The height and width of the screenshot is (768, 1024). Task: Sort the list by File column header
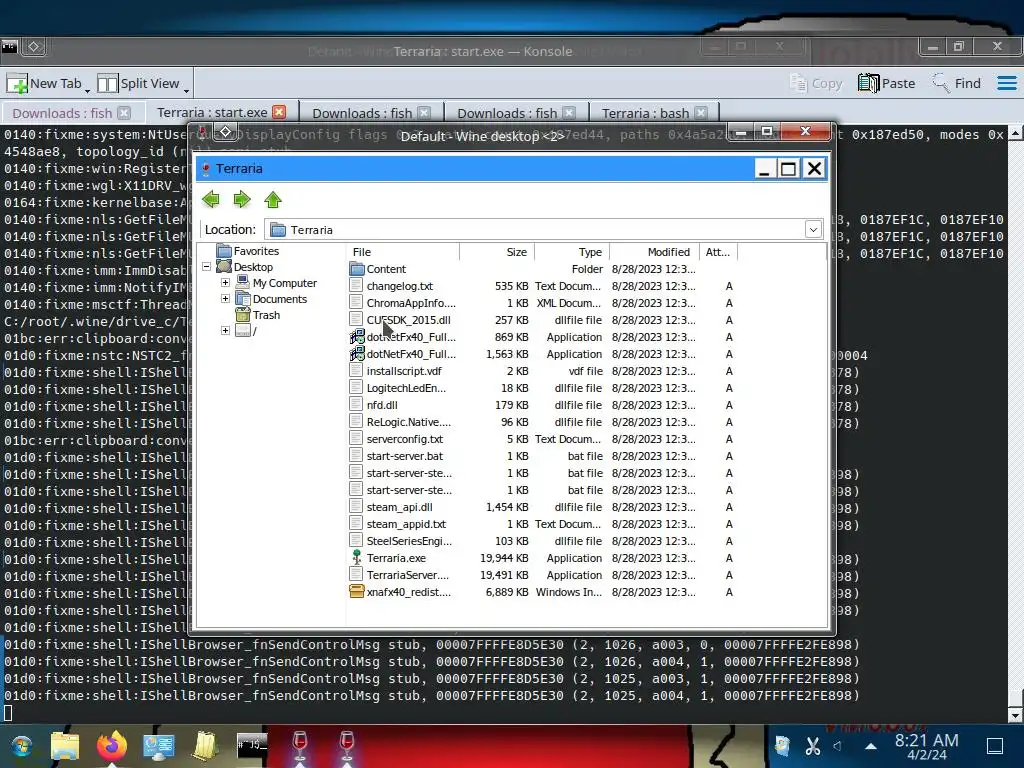[403, 251]
